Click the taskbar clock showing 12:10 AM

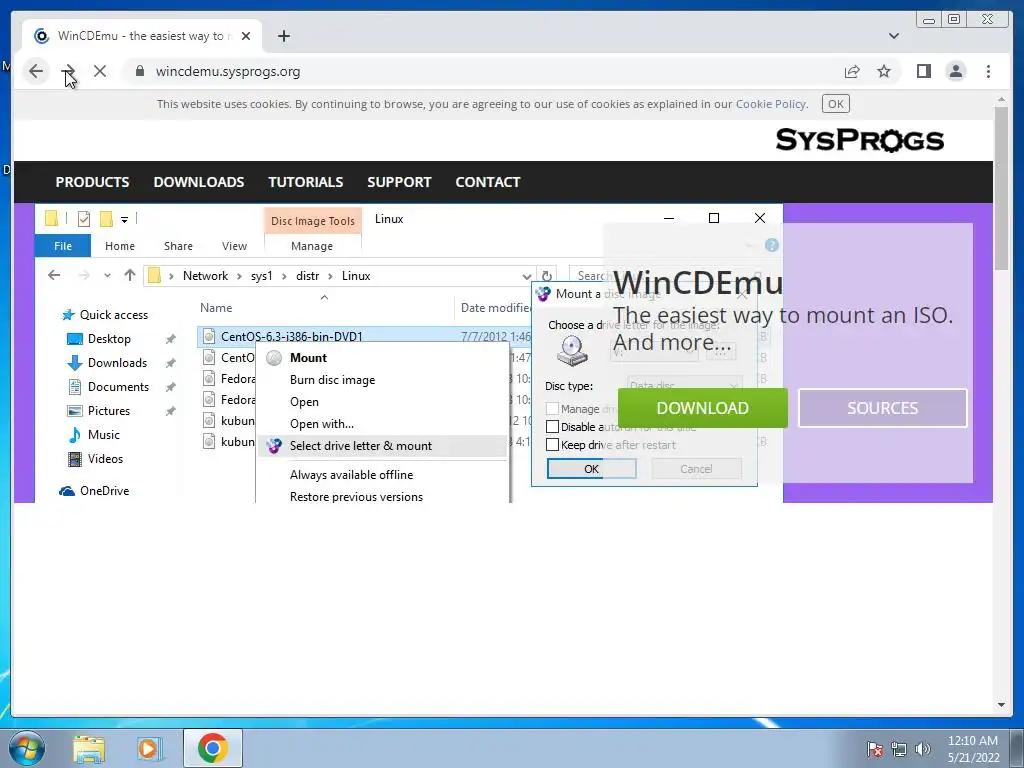click(x=973, y=748)
